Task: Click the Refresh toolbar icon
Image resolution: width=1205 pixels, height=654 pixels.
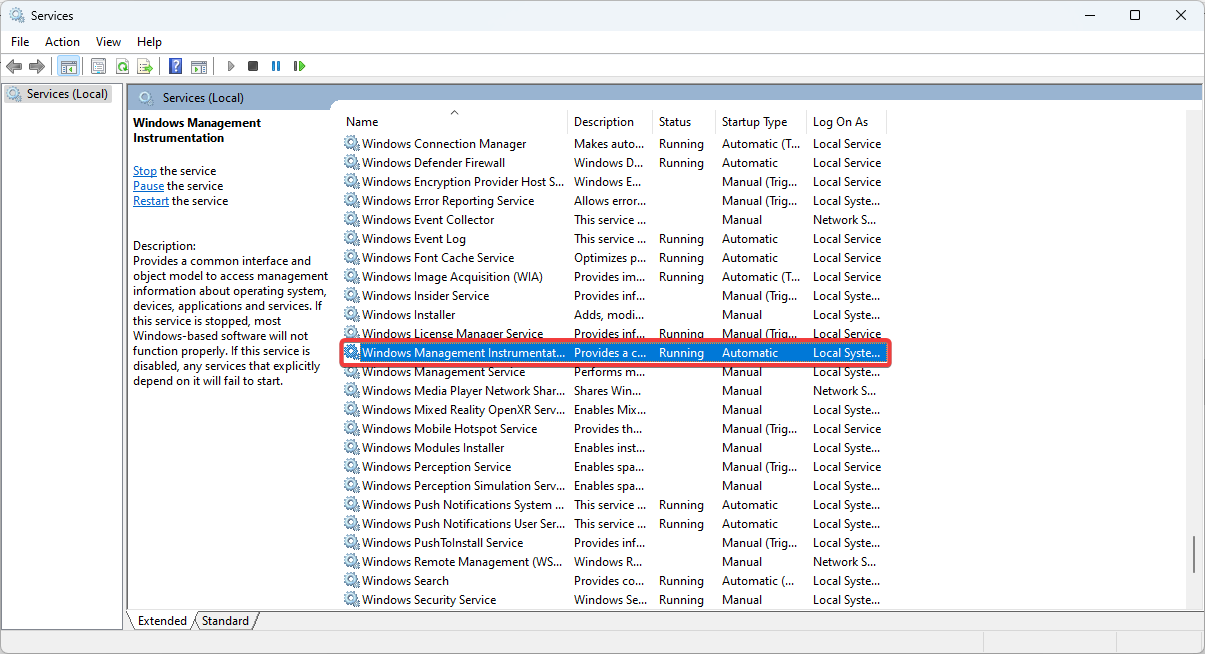Action: point(122,66)
